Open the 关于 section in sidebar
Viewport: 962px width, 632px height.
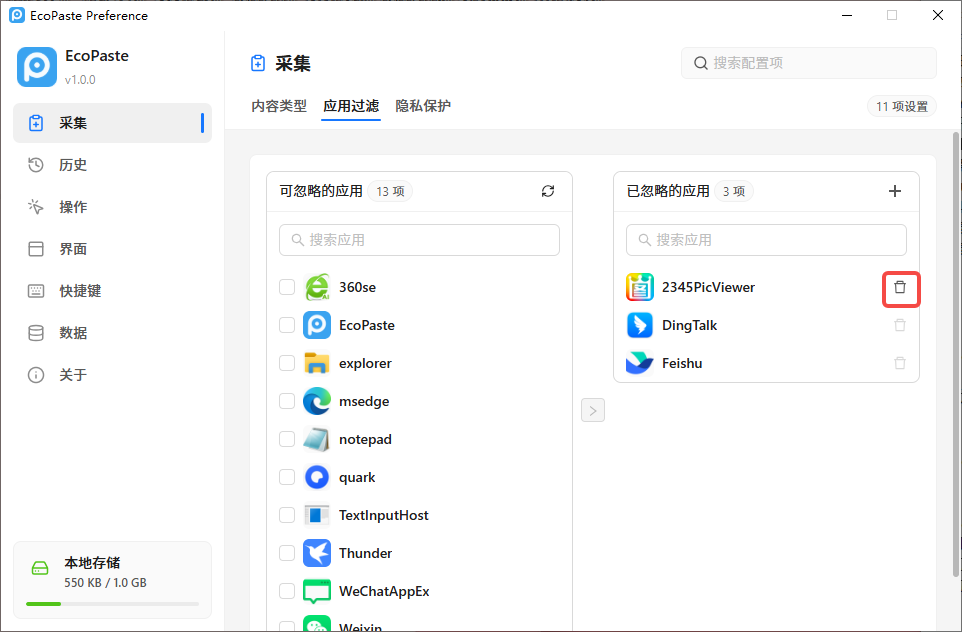pyautogui.click(x=112, y=375)
